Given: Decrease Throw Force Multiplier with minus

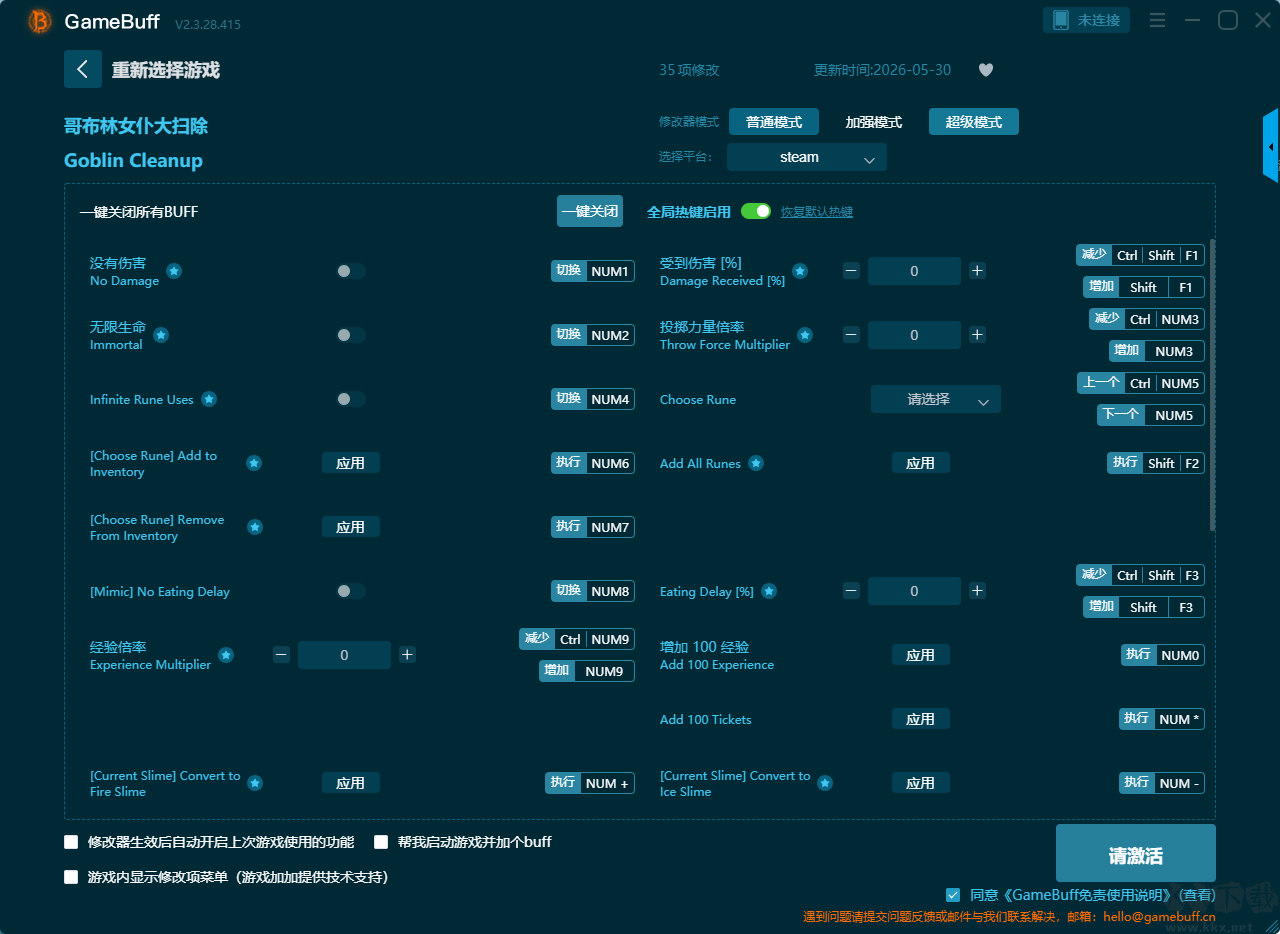Looking at the screenshot, I should coord(851,335).
